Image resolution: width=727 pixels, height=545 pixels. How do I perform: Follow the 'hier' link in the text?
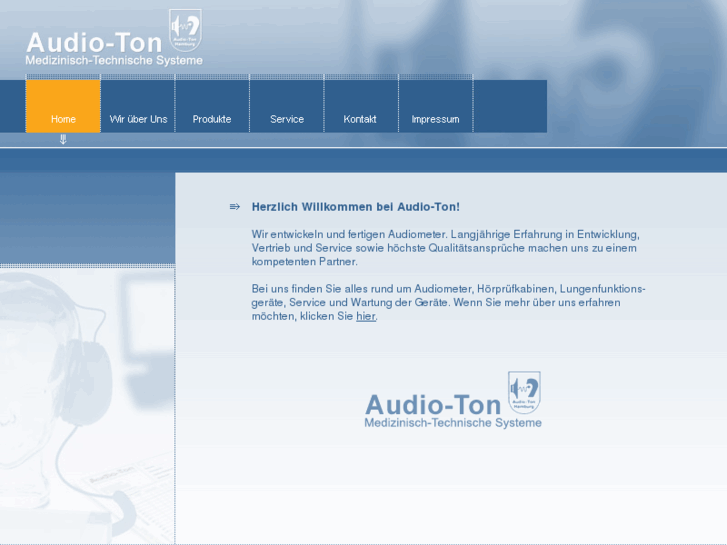click(x=366, y=316)
